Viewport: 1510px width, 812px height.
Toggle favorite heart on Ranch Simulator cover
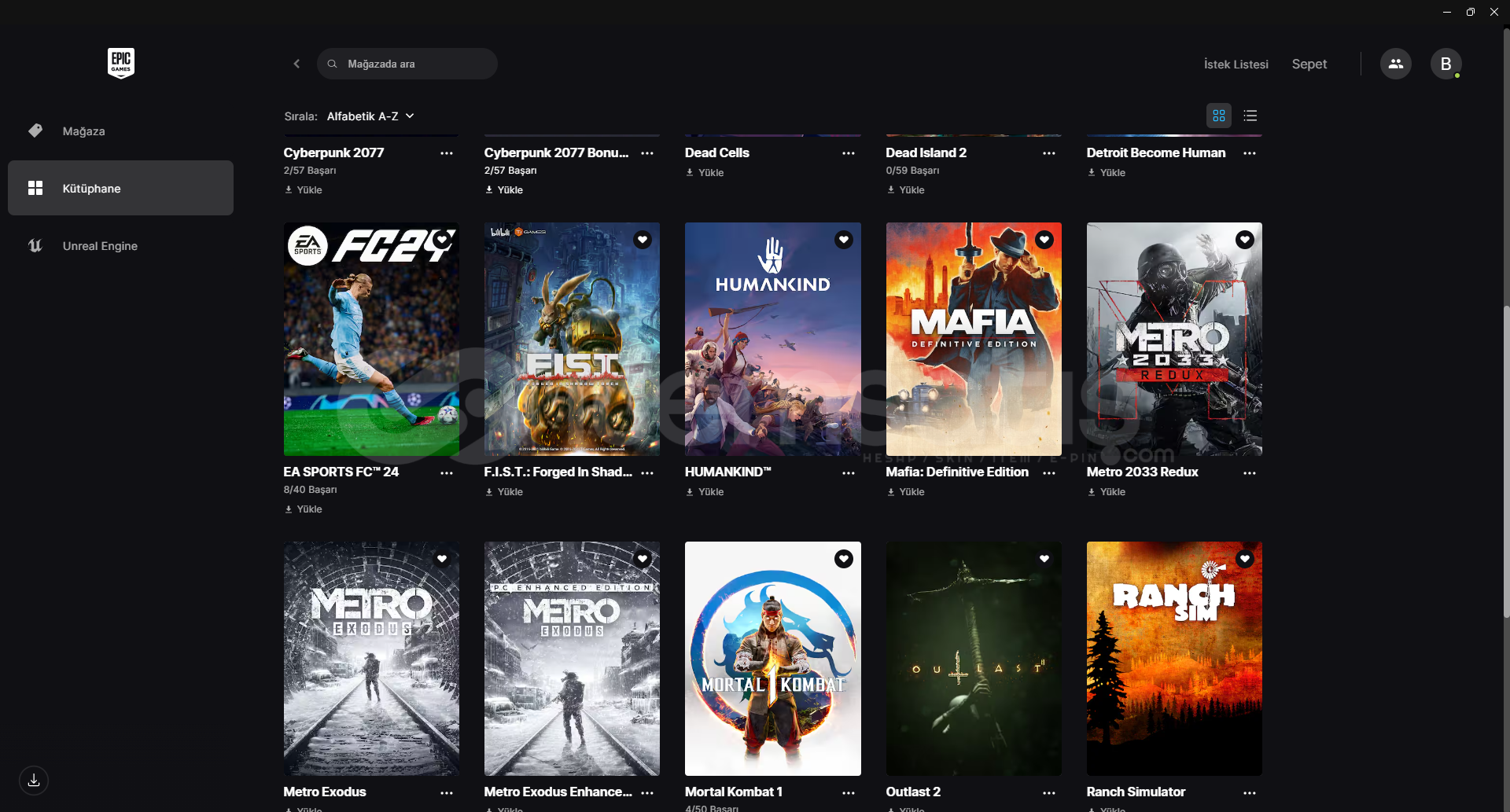1245,559
